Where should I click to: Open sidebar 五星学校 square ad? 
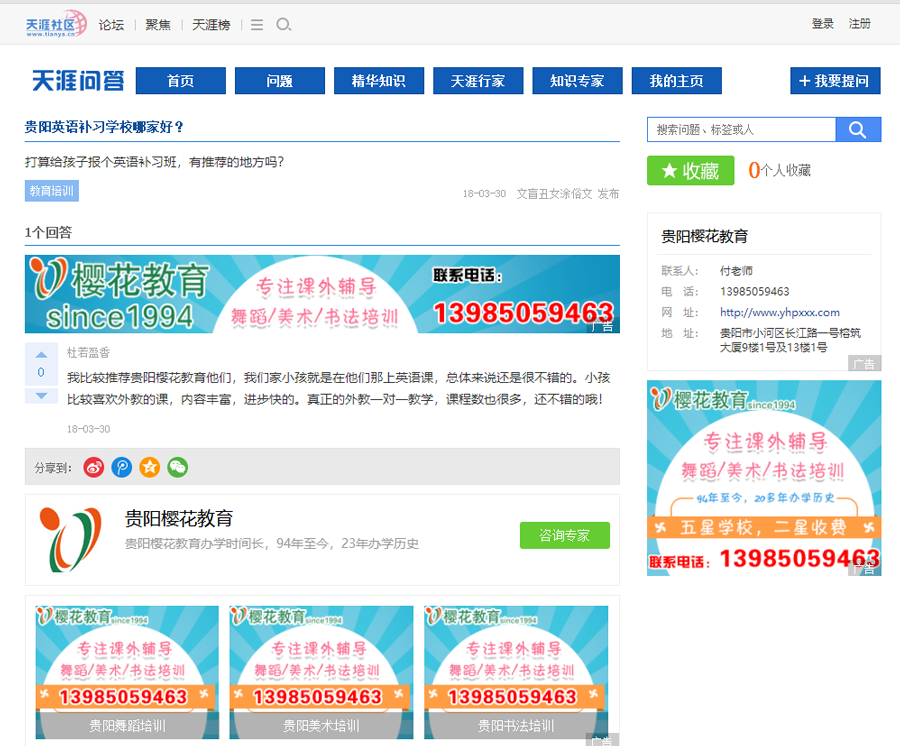(x=764, y=478)
